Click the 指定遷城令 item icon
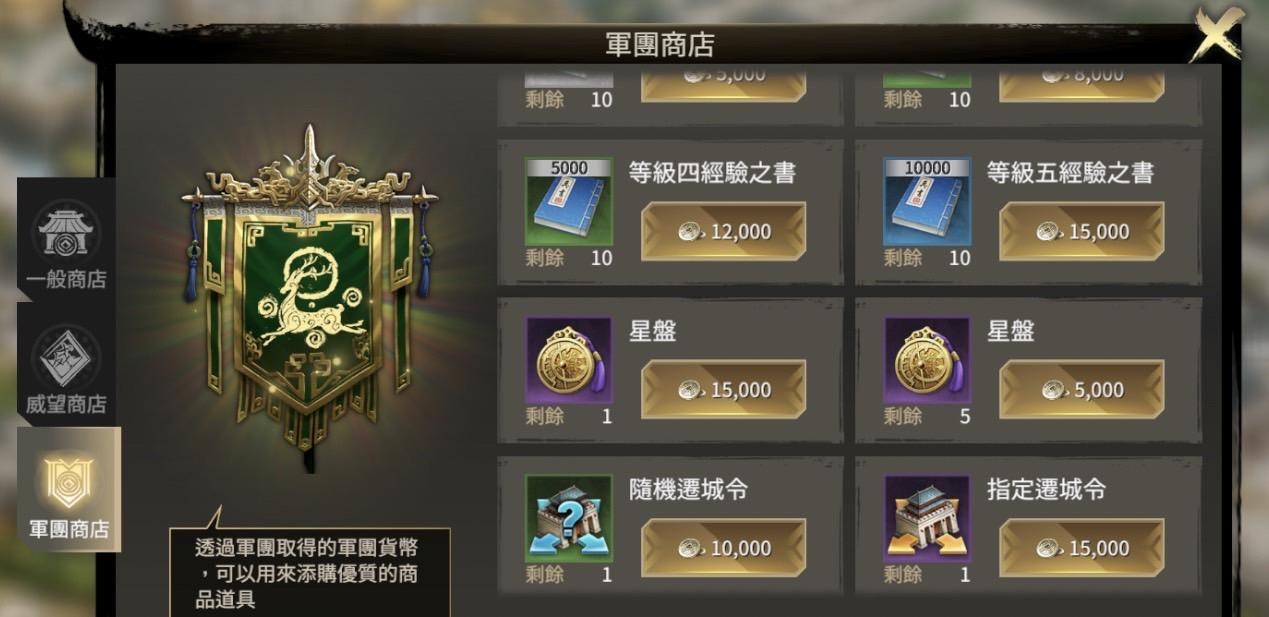 (927, 518)
